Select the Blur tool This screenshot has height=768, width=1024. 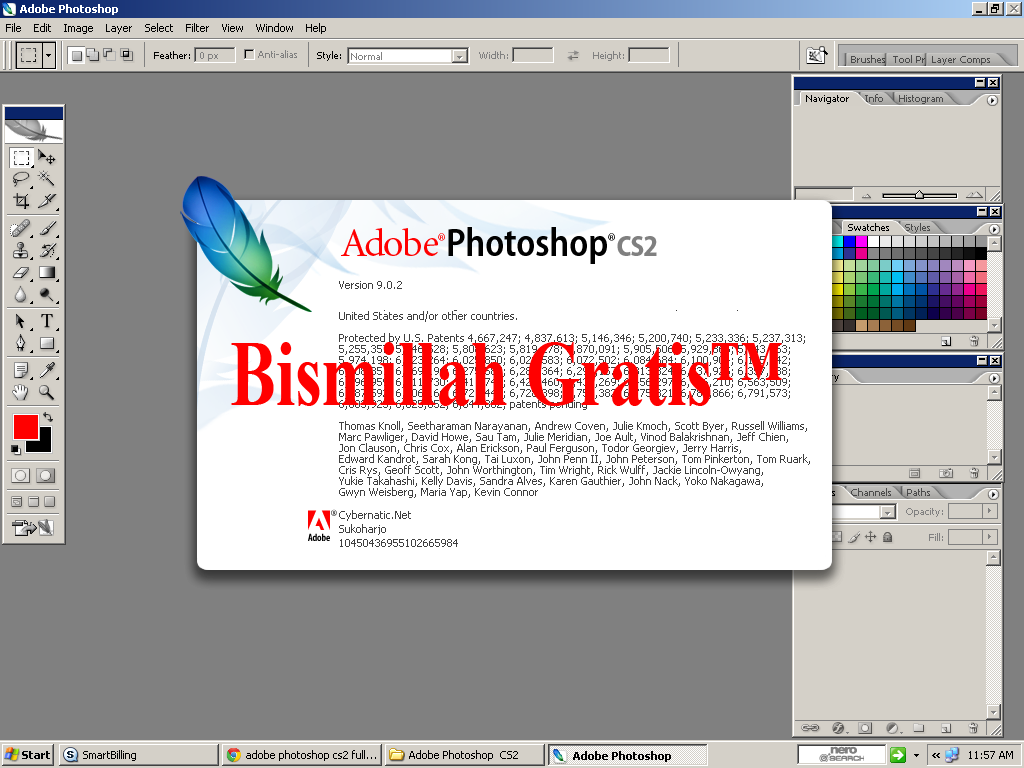[21, 295]
